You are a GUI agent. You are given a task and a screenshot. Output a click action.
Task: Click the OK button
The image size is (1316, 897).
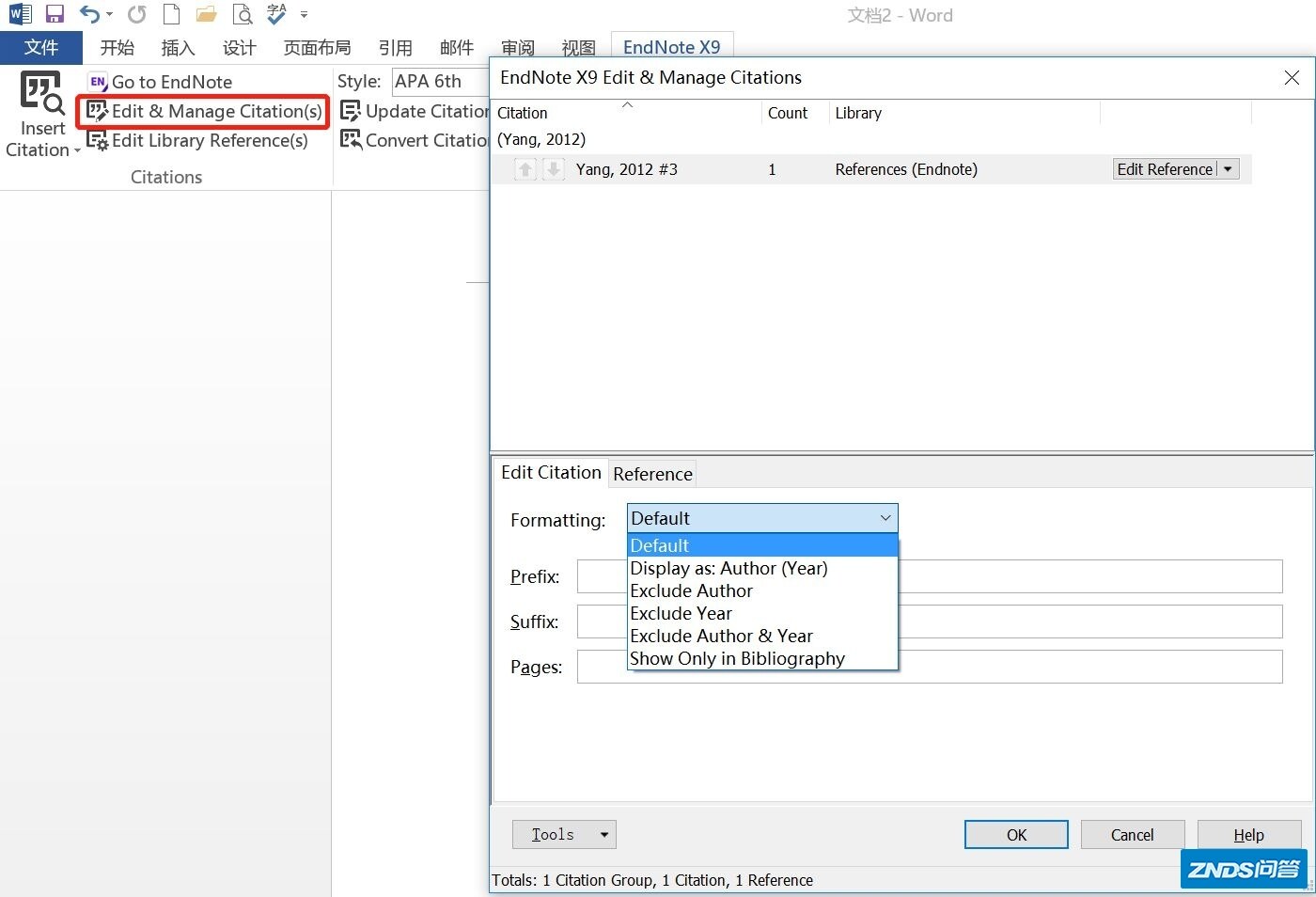pos(1016,835)
